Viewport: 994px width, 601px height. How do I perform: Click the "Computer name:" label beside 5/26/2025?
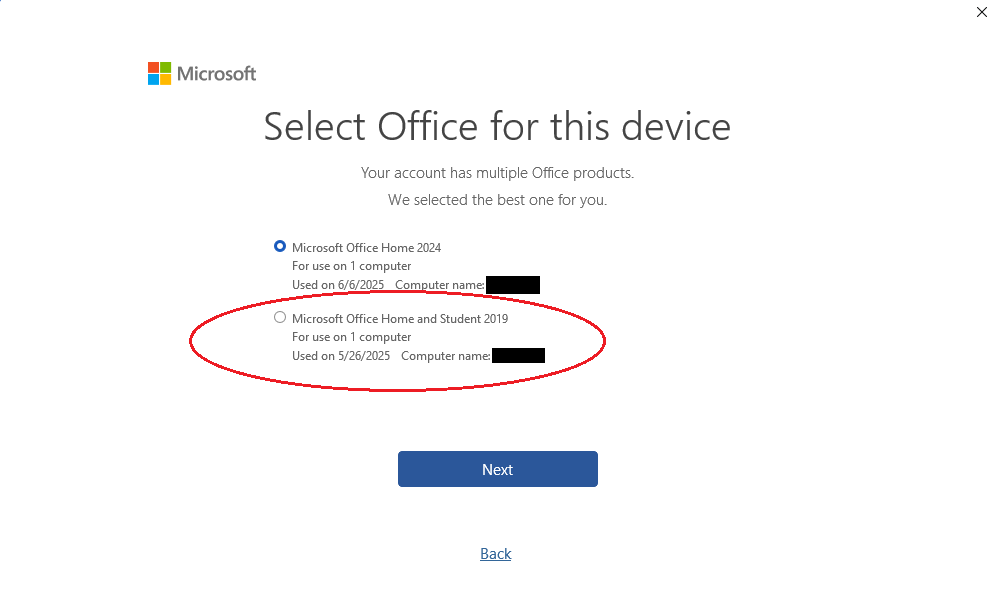coord(446,356)
